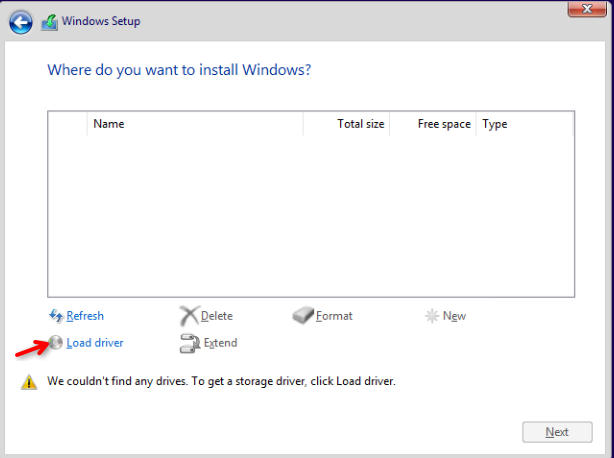Viewport: 614px width, 458px height.
Task: Click the Windows Setup title bar icon
Action: [x=49, y=21]
